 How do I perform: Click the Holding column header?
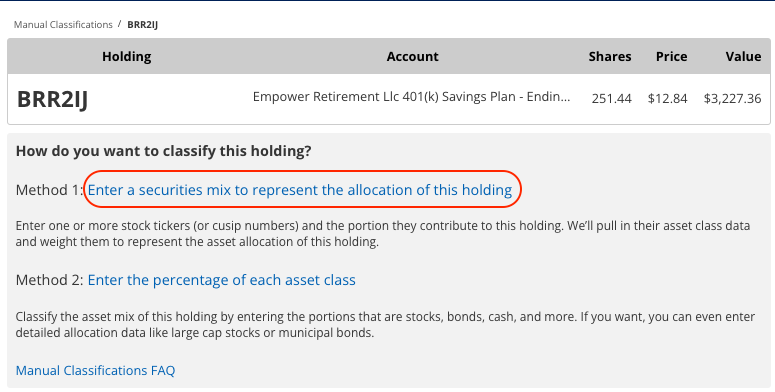point(127,56)
